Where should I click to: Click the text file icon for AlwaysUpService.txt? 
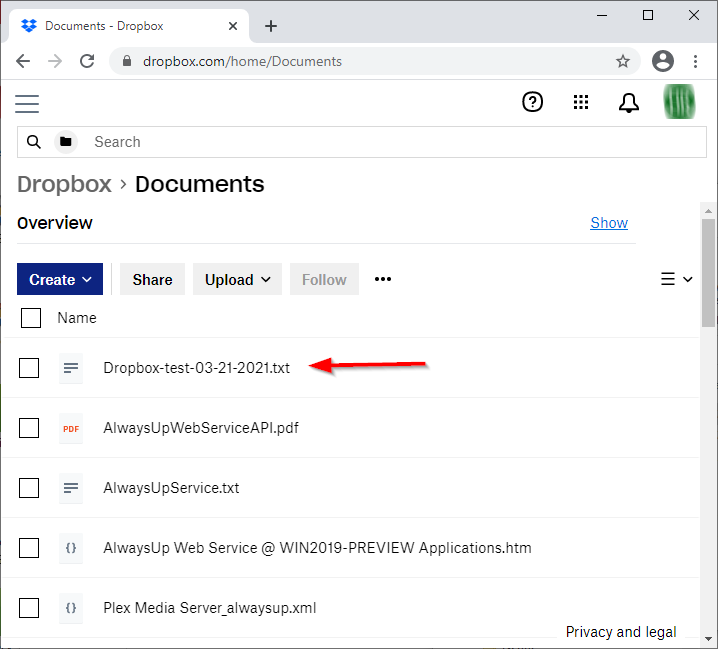pyautogui.click(x=71, y=488)
